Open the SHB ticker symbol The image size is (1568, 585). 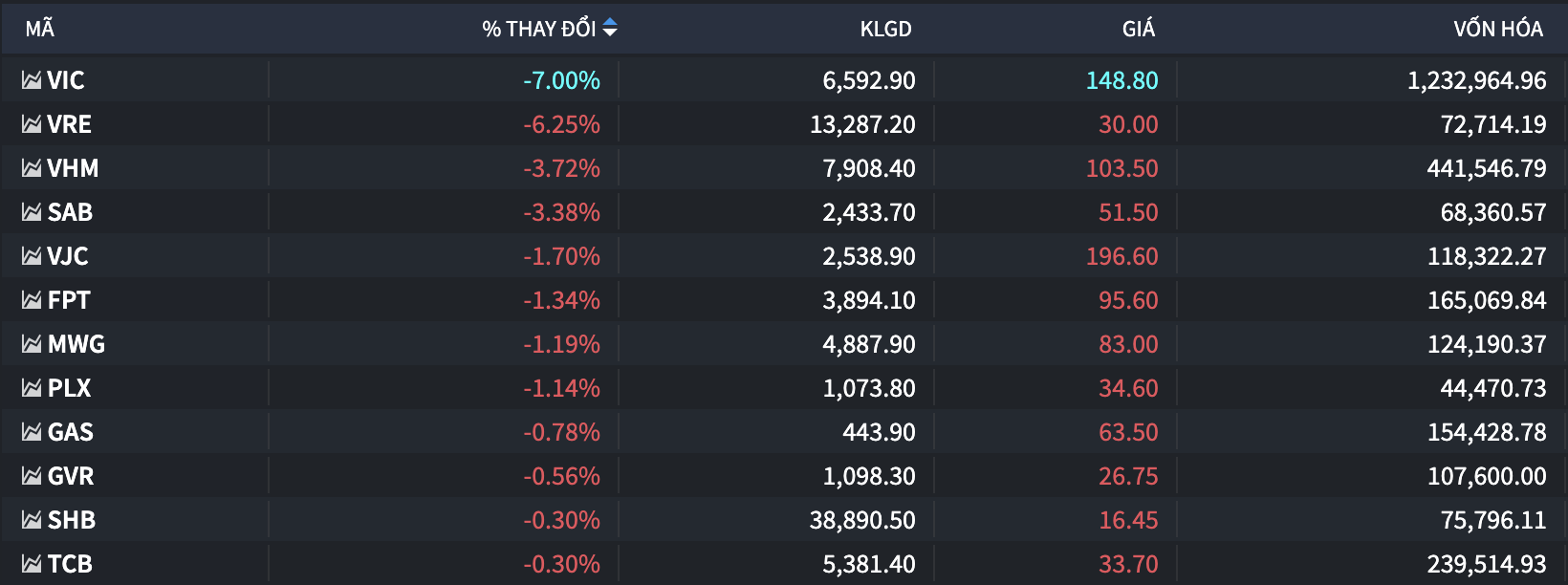coord(72,520)
